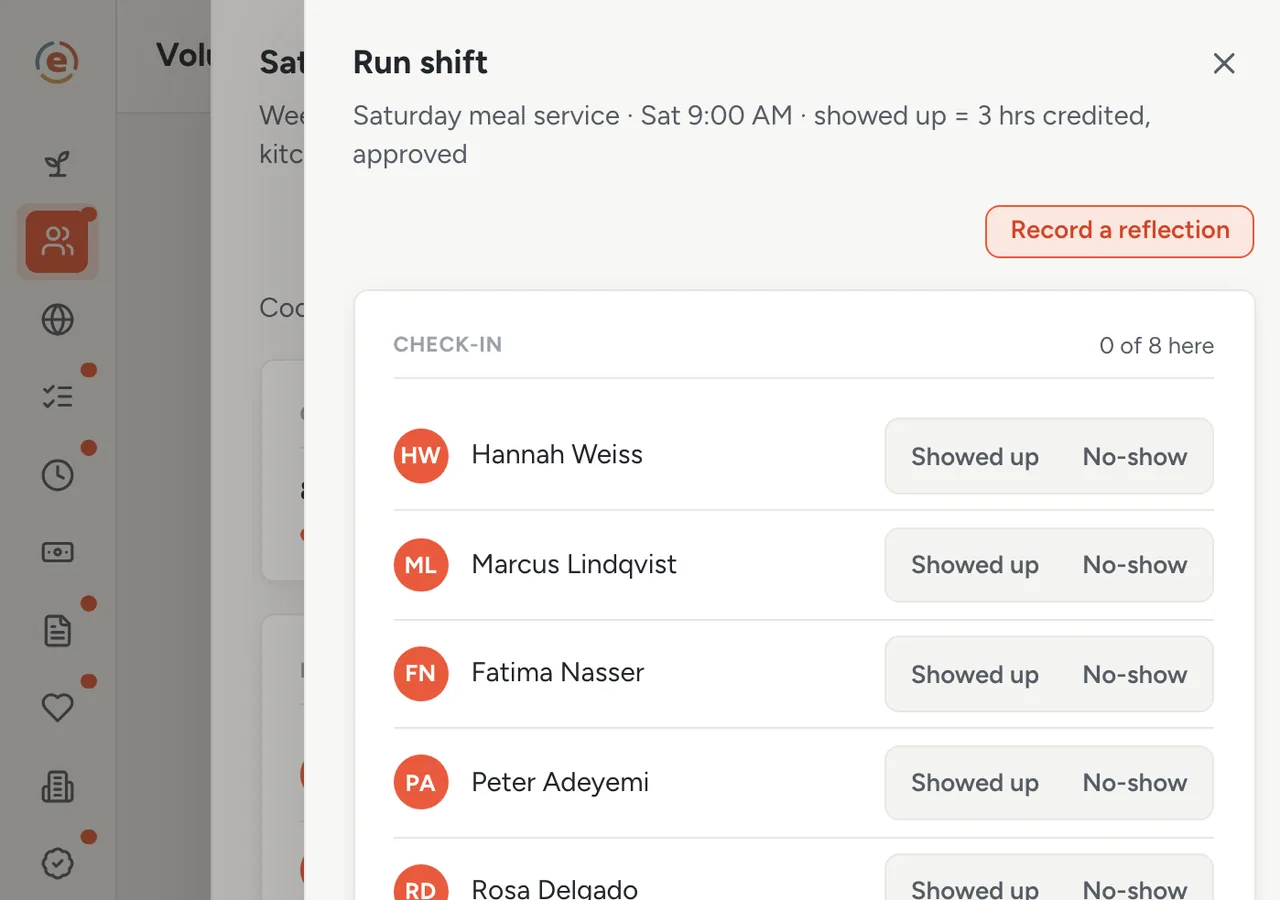Viewport: 1280px width, 900px height.
Task: Open the sprout icon in sidebar
Action: point(57,164)
